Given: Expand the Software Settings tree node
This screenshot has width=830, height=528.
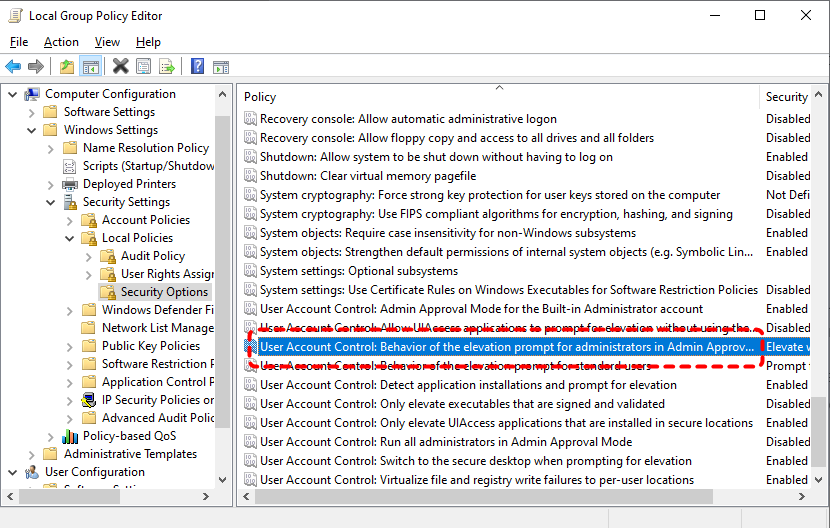Looking at the screenshot, I should click(x=31, y=112).
